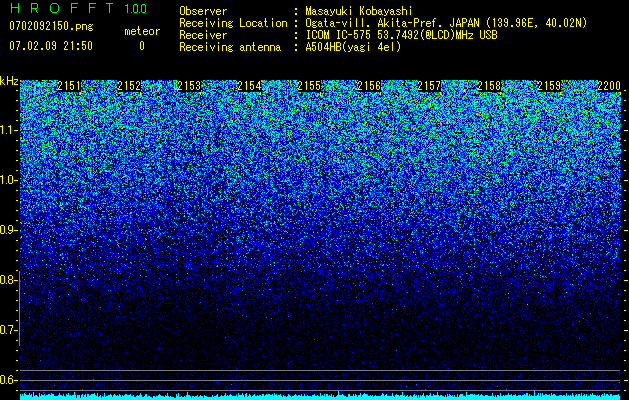Click the 2155 time marker
The height and width of the screenshot is (400, 629).
click(x=309, y=86)
